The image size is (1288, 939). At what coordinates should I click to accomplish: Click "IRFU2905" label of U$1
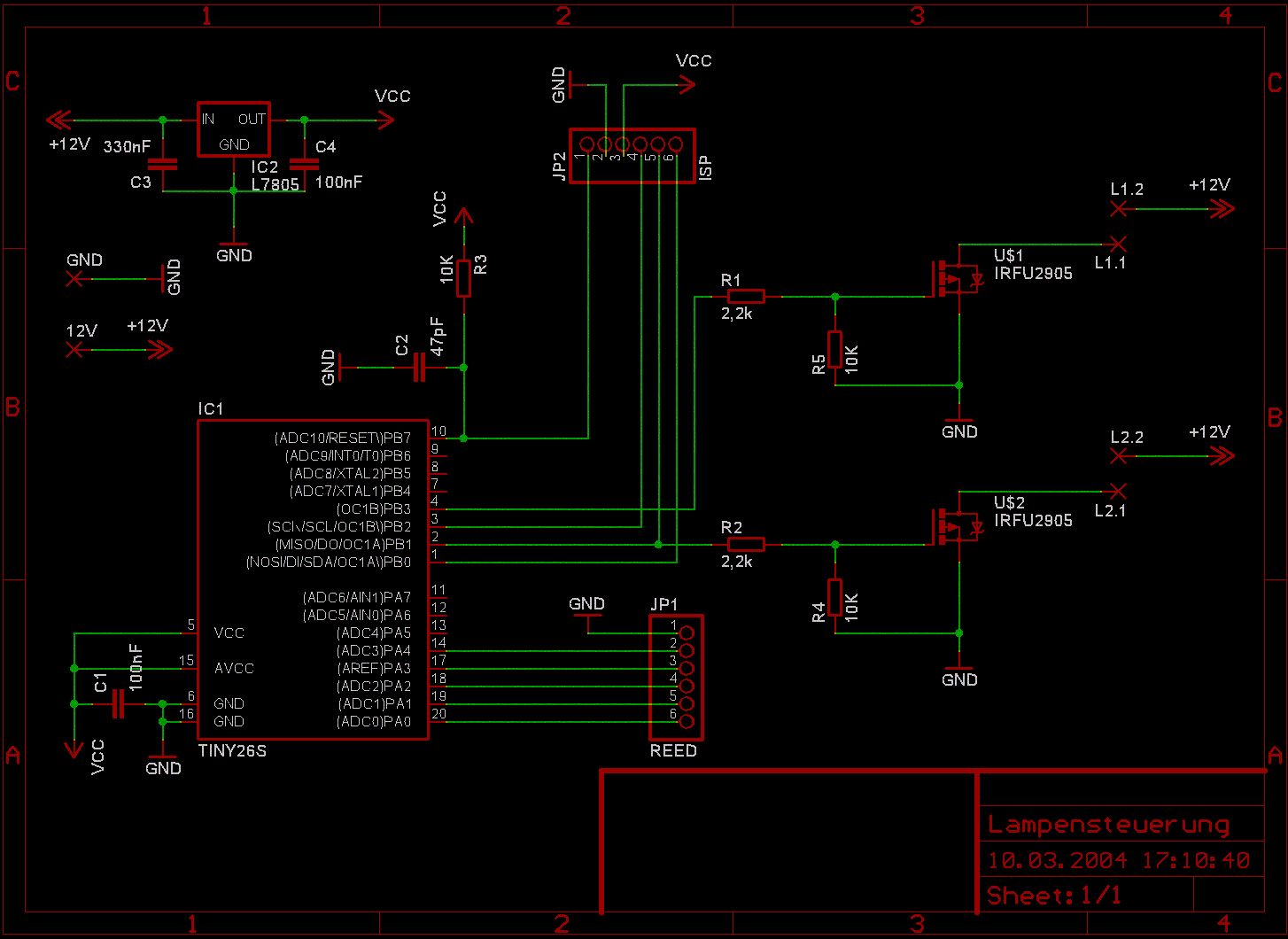[x=1033, y=274]
